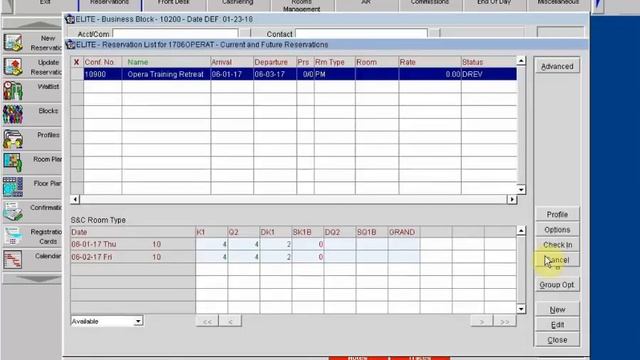Click the Rate column header
Image resolution: width=640 pixels, height=360 pixels.
(430, 62)
